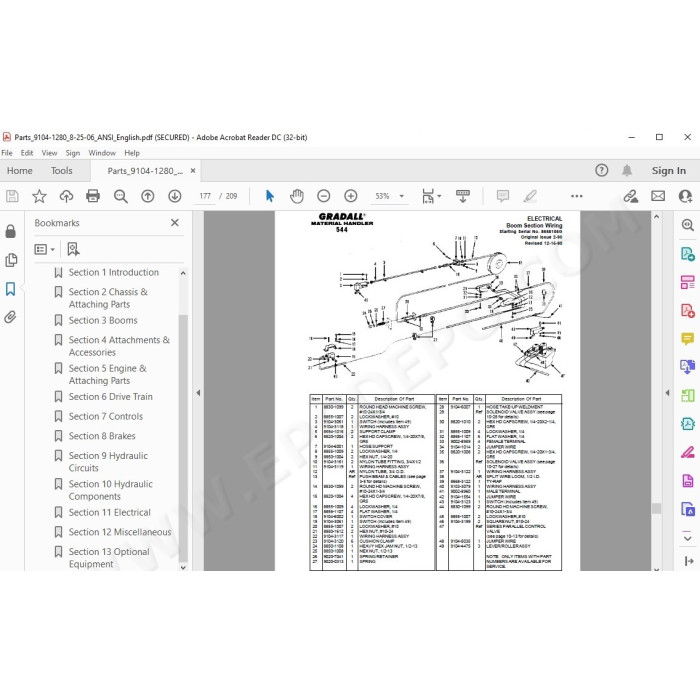The height and width of the screenshot is (700, 700).
Task: Click the scrolling mode keyboard icon
Action: 462,196
